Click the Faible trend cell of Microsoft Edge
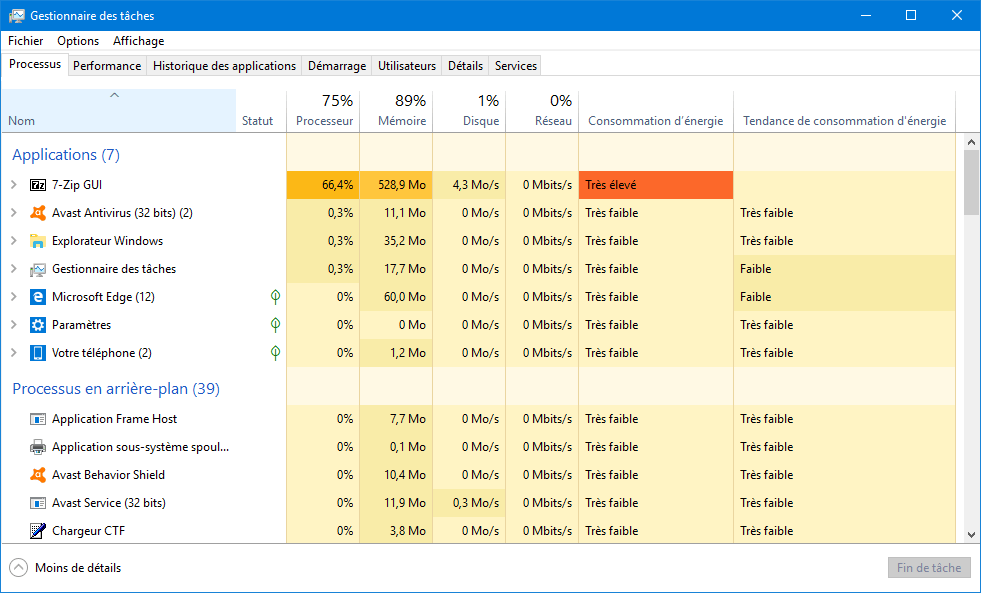This screenshot has height=593, width=981. [845, 297]
